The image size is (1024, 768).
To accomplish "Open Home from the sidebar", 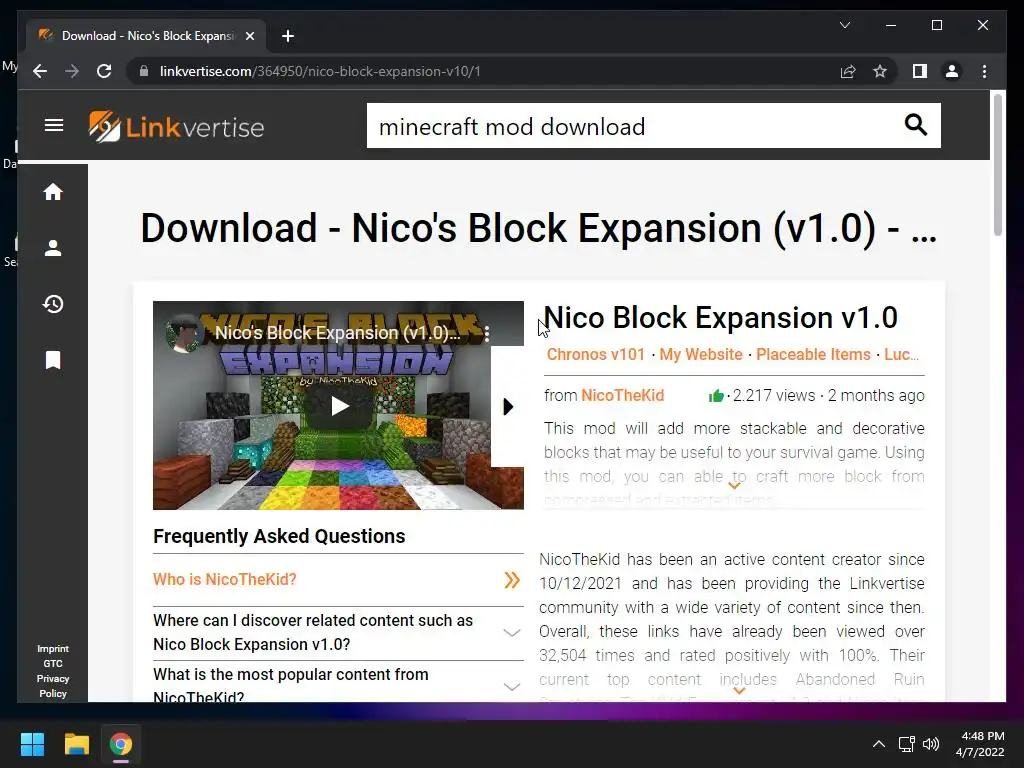I will tap(53, 192).
